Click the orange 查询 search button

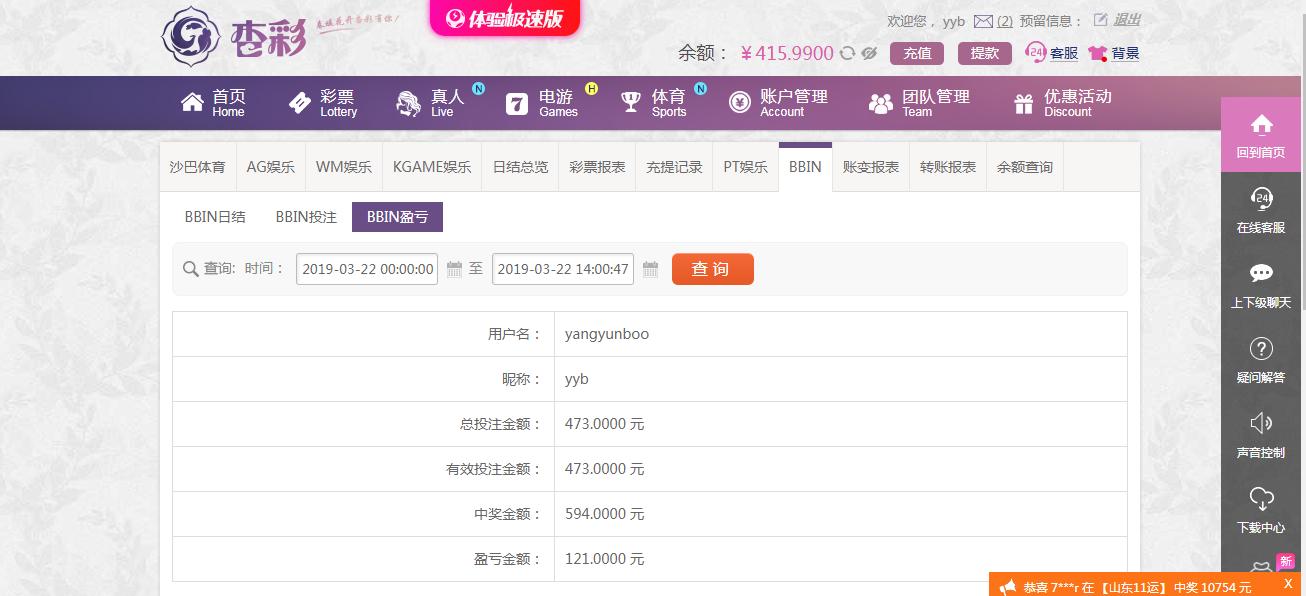pyautogui.click(x=713, y=269)
